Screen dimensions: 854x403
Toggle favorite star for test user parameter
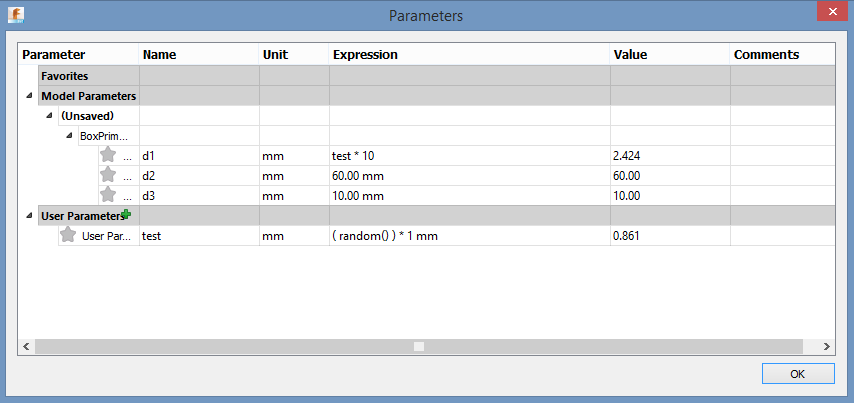tap(68, 235)
